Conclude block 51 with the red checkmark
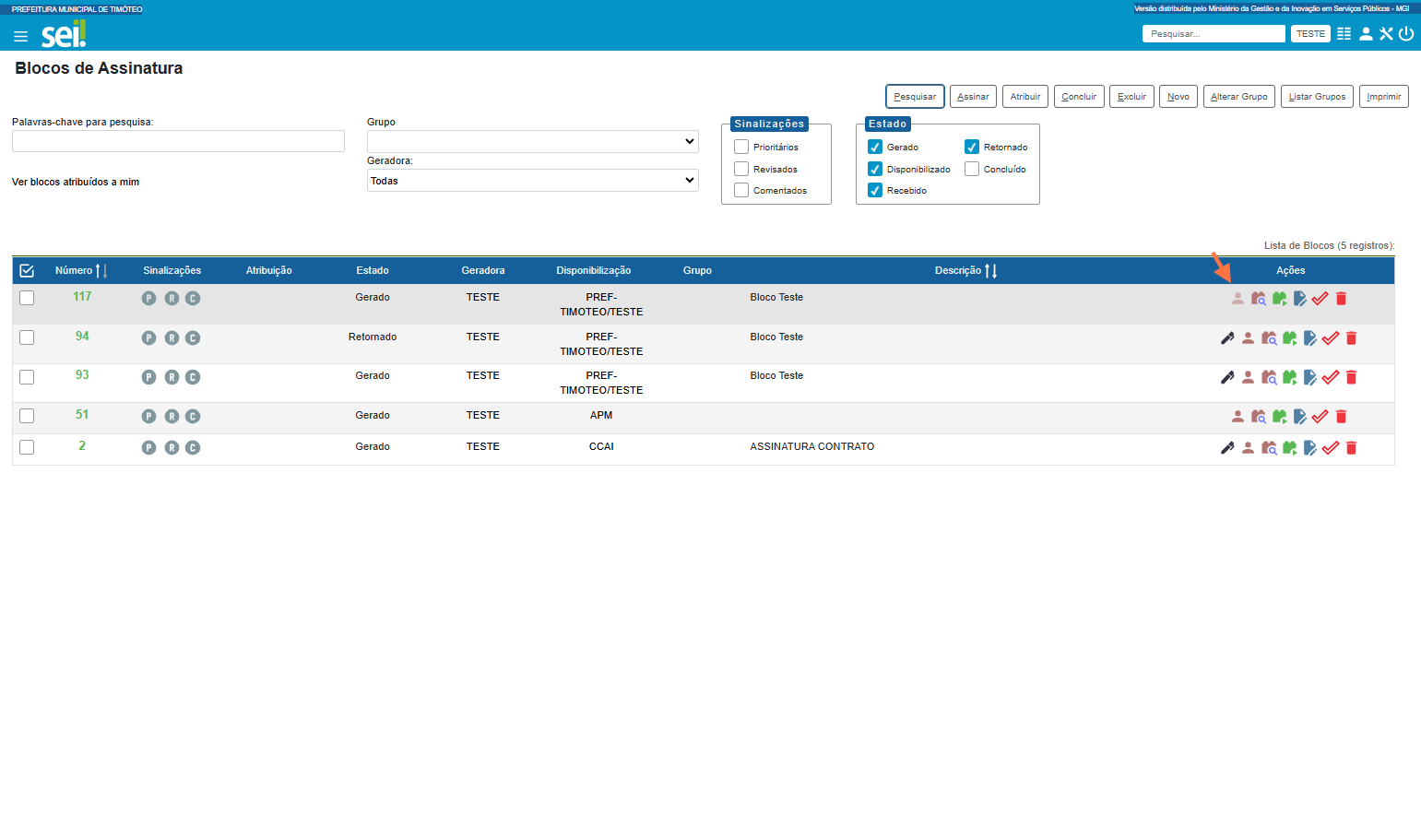The height and width of the screenshot is (840, 1421). coord(1320,417)
